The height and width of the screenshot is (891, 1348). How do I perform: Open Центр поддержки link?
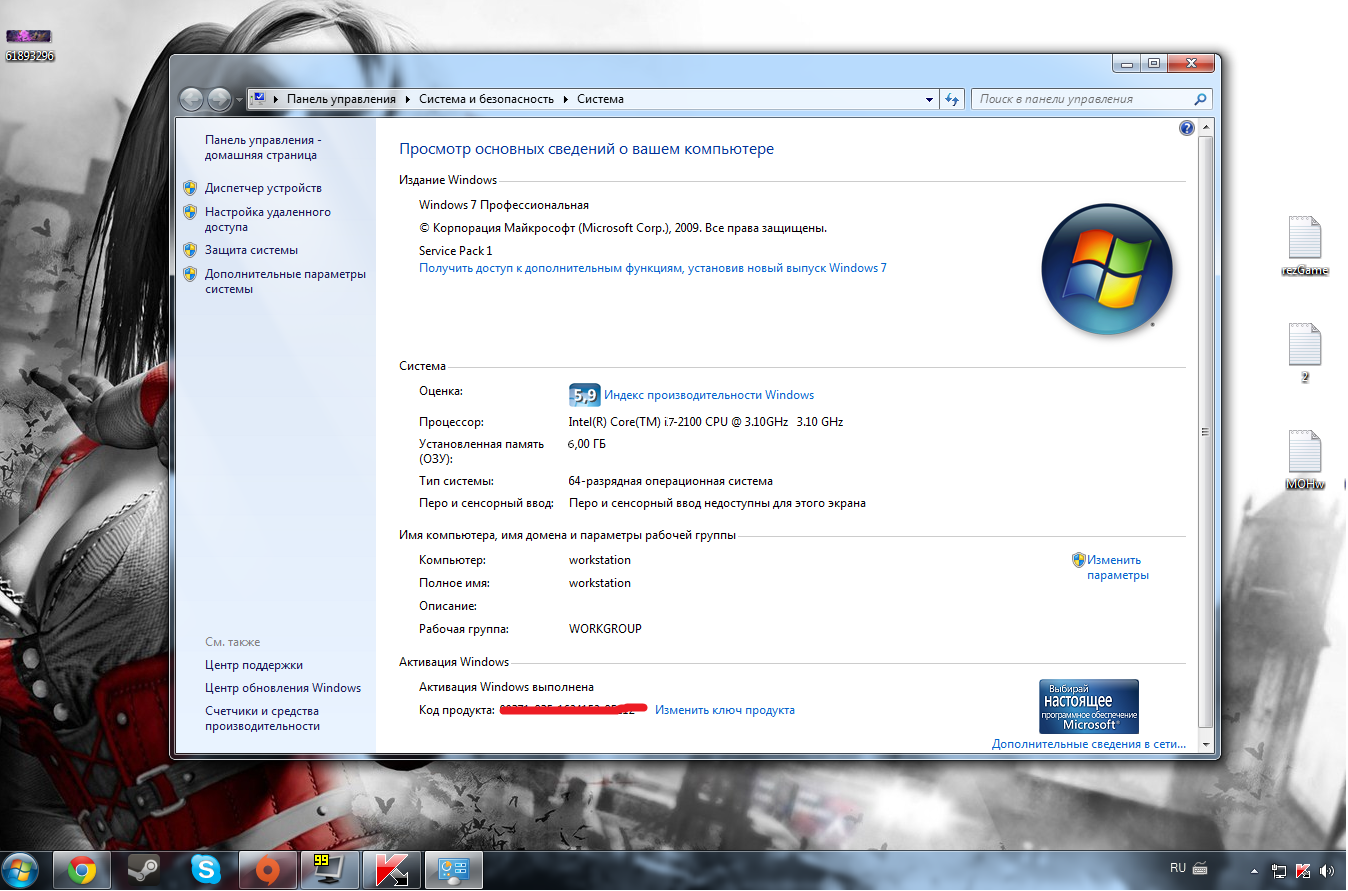254,665
